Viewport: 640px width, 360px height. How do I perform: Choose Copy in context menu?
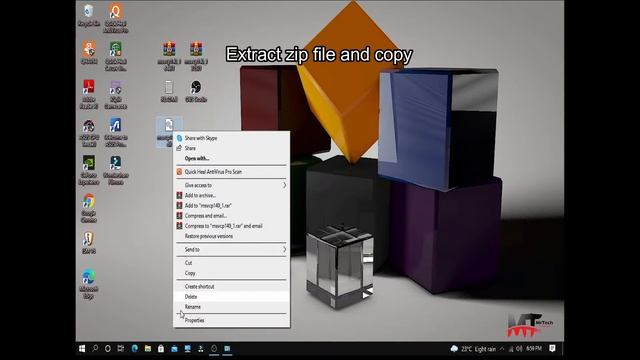231,273
